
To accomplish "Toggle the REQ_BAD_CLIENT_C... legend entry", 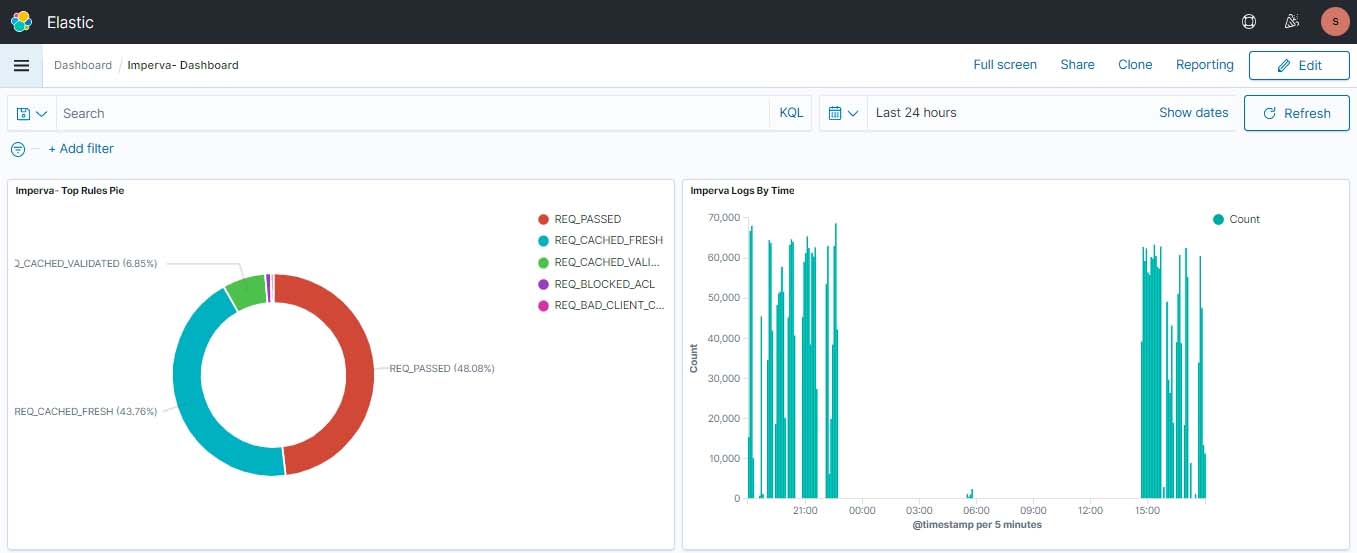I will pyautogui.click(x=601, y=306).
